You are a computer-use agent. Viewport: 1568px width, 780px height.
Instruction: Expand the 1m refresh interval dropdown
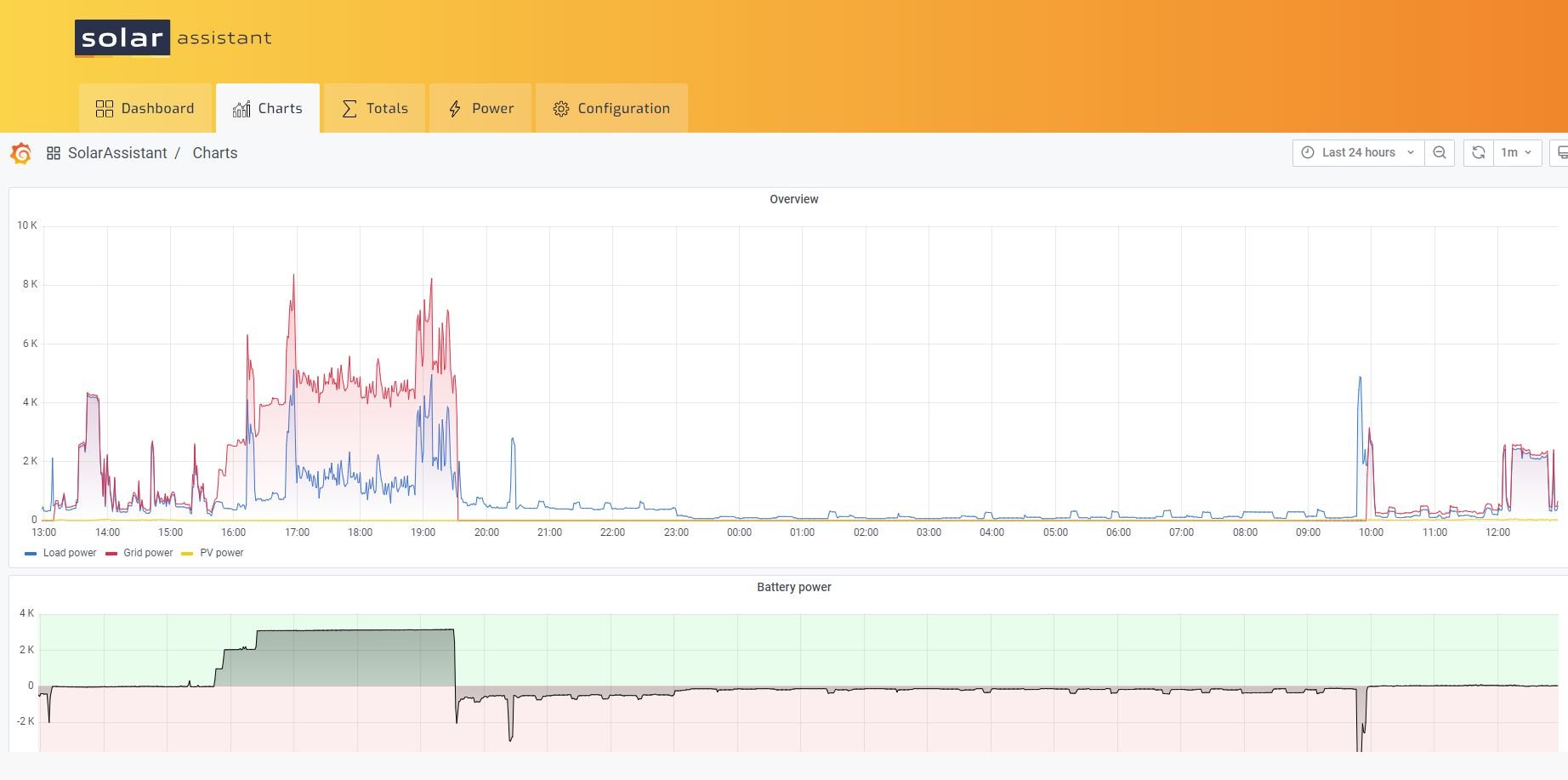click(1517, 153)
